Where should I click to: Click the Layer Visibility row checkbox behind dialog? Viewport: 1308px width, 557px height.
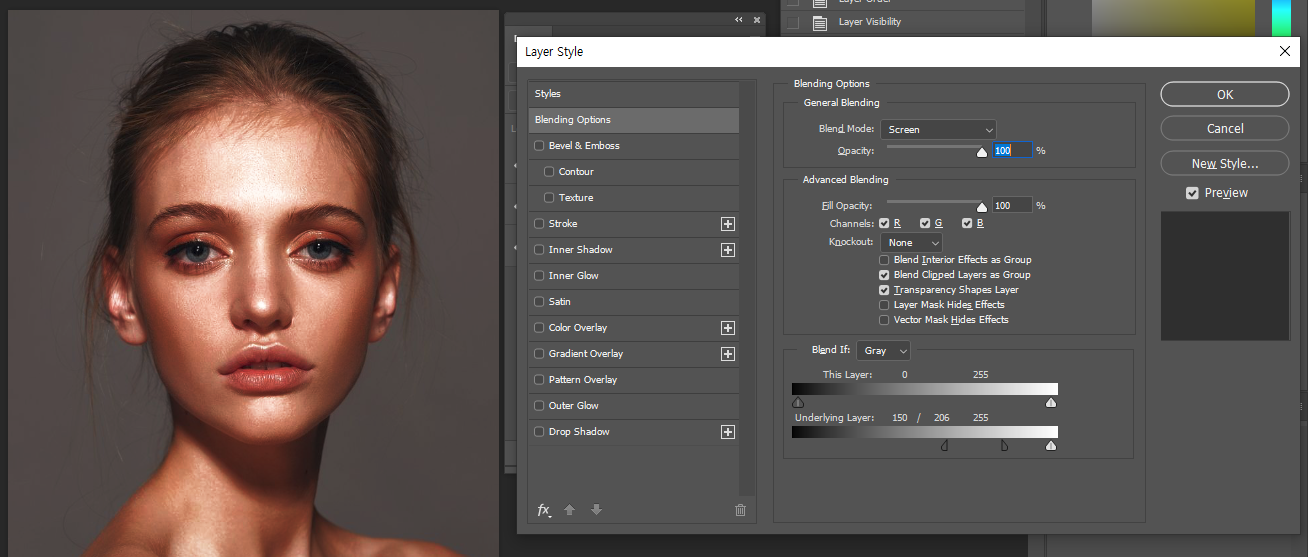point(793,22)
